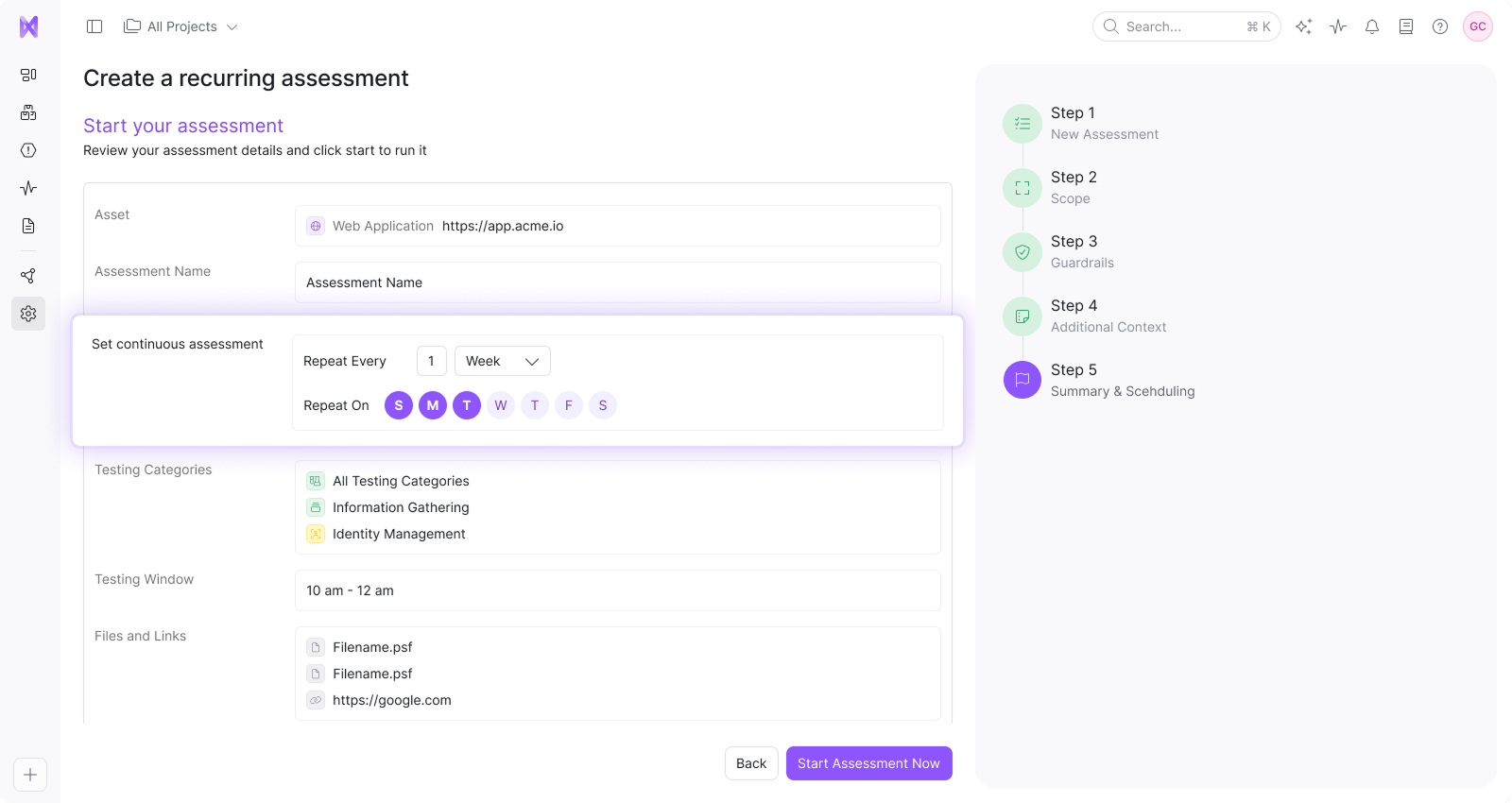Enable Friday in Repeat On
The width and height of the screenshot is (1512, 803).
569,405
